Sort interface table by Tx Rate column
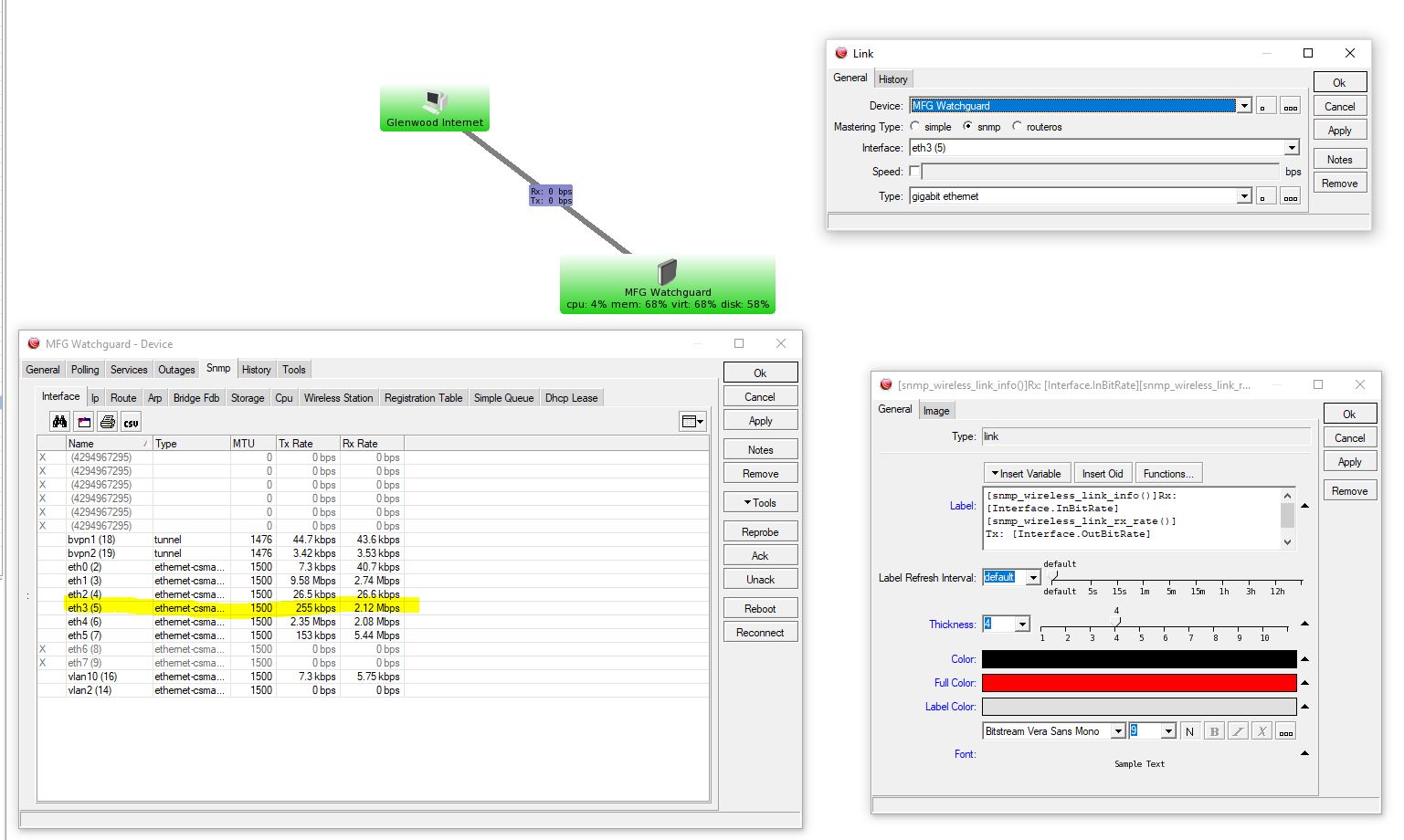The width and height of the screenshot is (1404, 840). [x=308, y=444]
